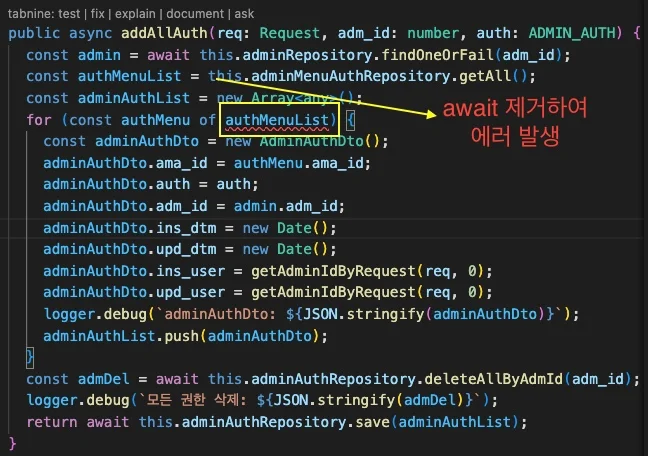This screenshot has height=456, width=648.
Task: Click the AdminAuthDto constructor call
Action: point(319,141)
